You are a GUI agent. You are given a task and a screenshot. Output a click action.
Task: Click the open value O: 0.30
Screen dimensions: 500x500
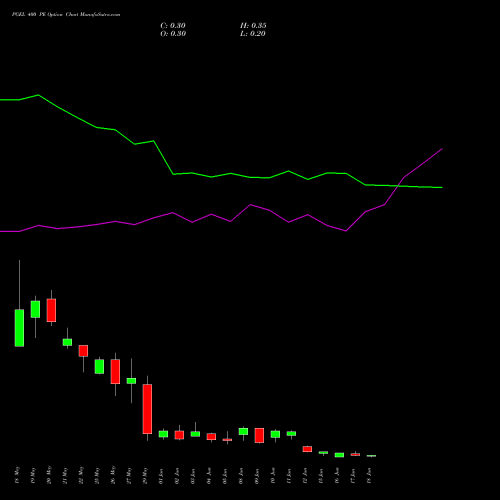coord(173,34)
